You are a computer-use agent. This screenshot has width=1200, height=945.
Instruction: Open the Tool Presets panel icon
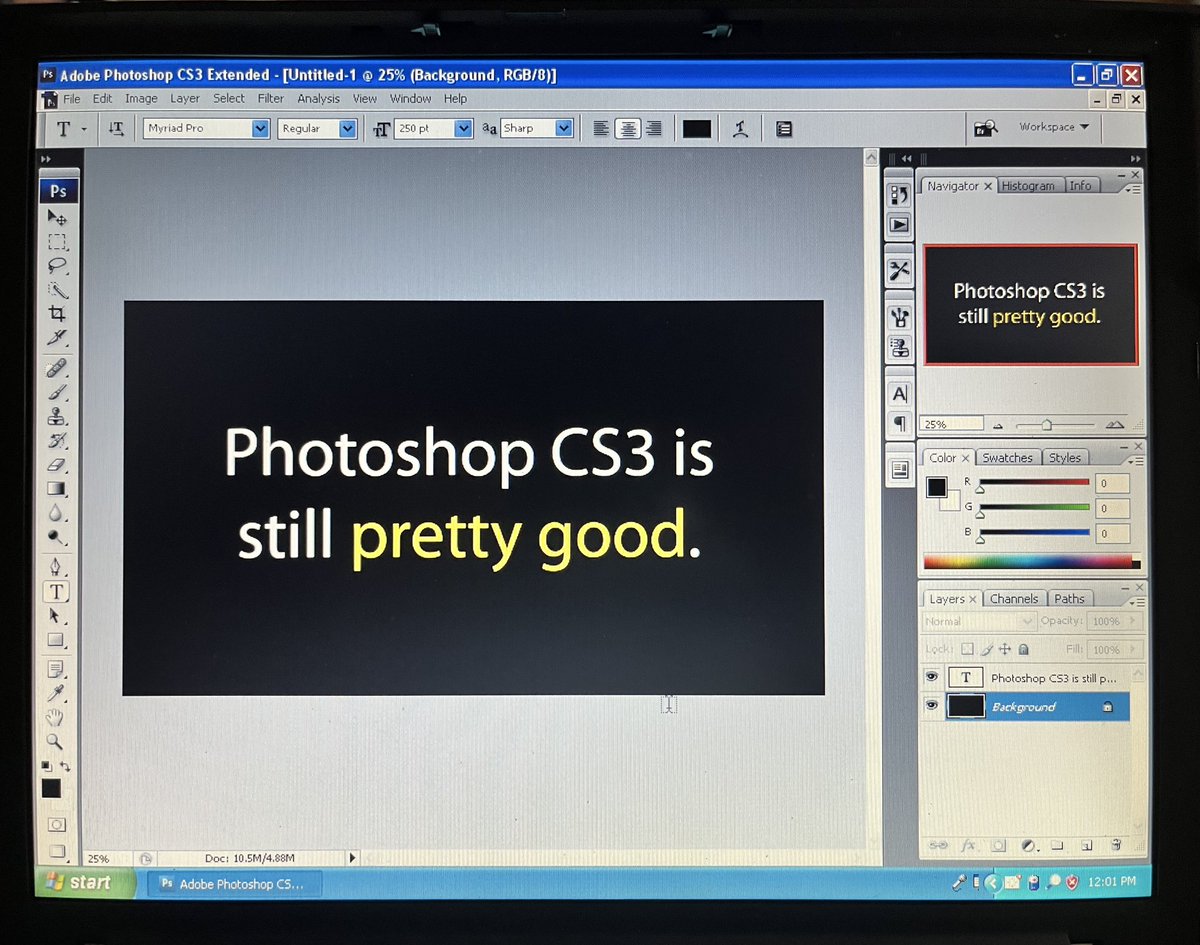[x=900, y=270]
